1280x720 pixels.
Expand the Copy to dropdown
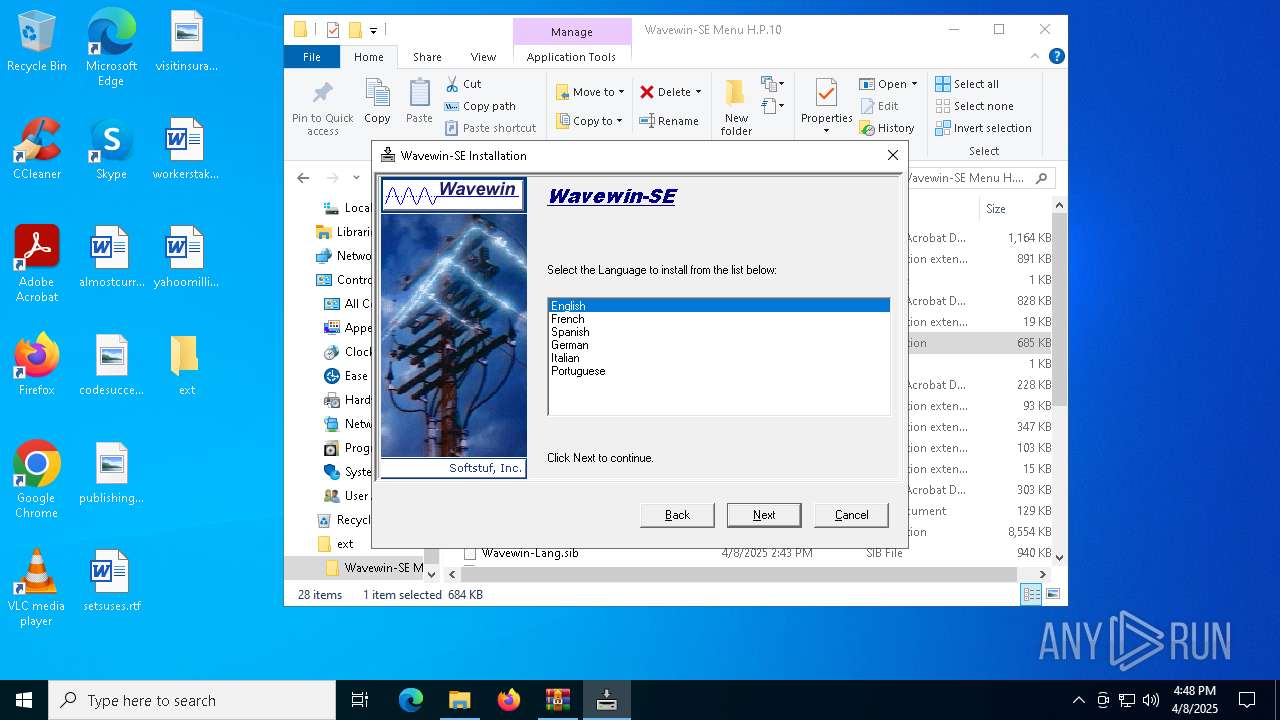pos(619,121)
